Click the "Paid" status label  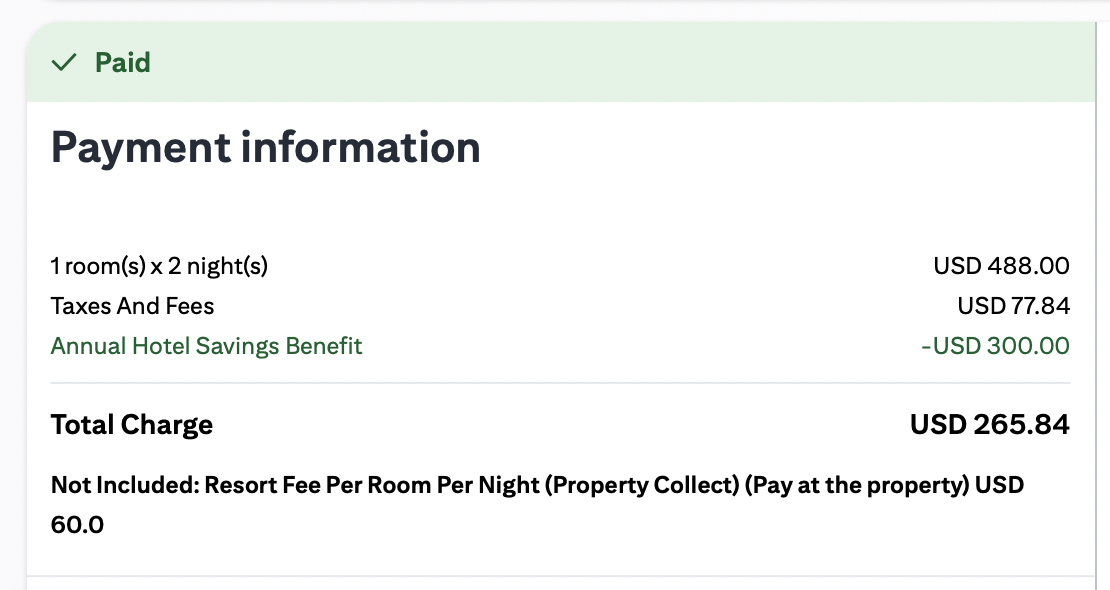[x=122, y=63]
